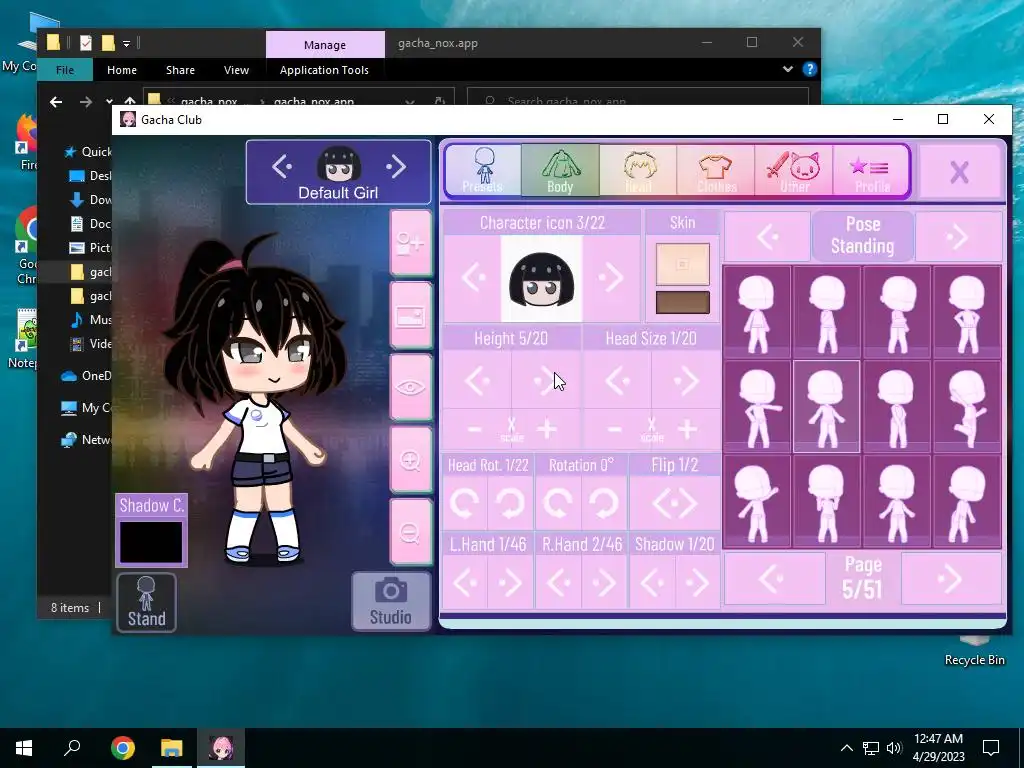Select next Shadow option
This screenshot has width=1024, height=768.
[x=697, y=582]
